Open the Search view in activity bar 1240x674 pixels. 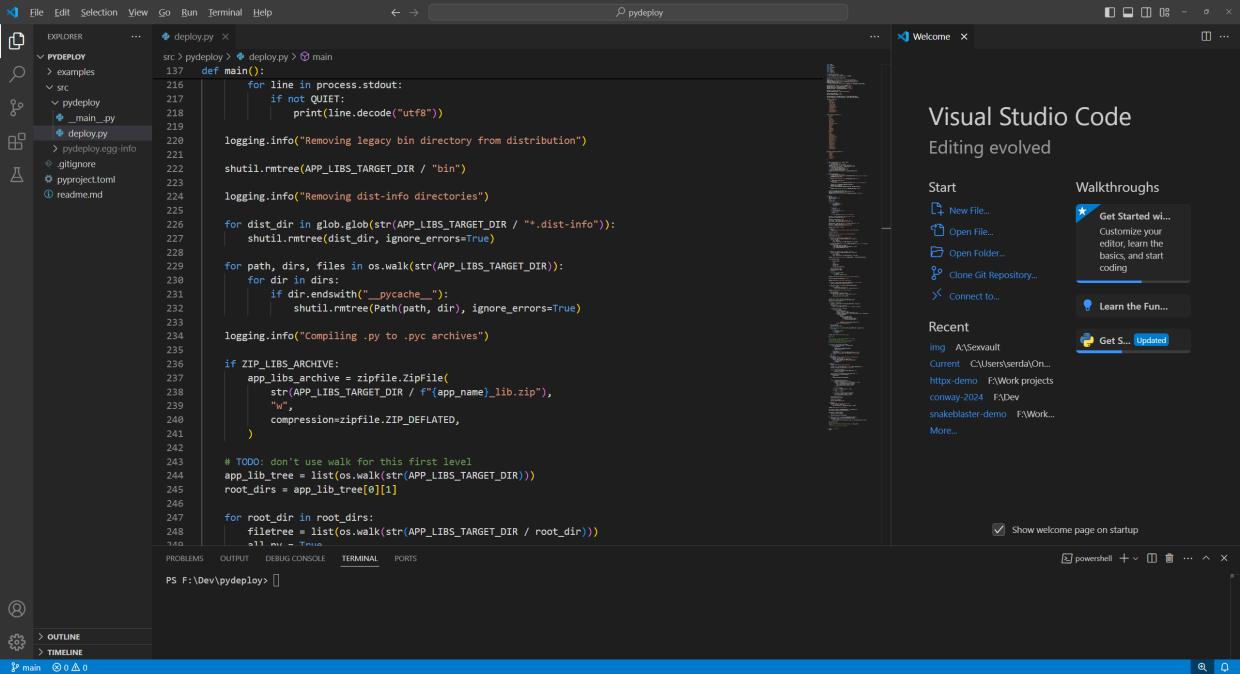[17, 74]
